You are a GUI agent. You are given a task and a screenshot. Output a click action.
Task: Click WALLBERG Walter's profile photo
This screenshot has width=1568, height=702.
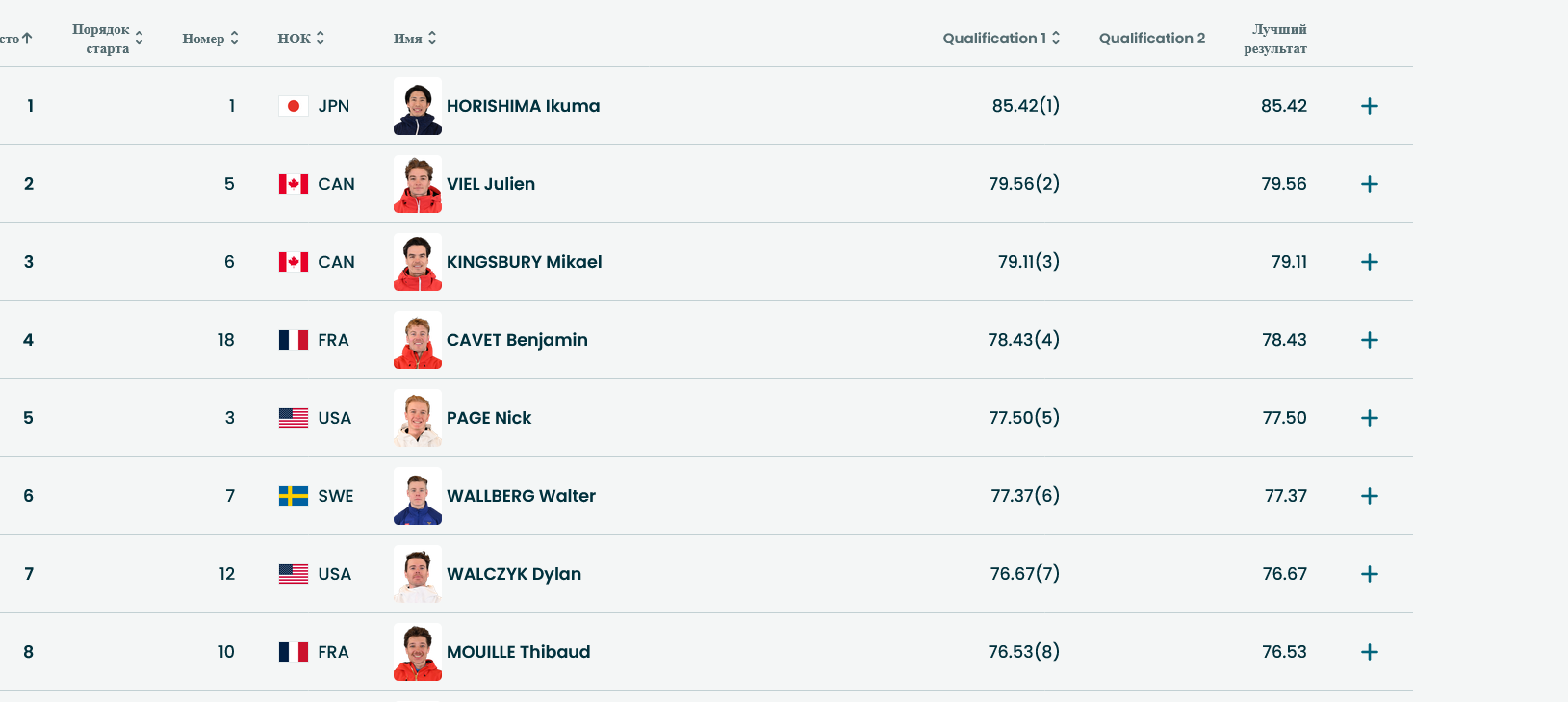[x=418, y=496]
